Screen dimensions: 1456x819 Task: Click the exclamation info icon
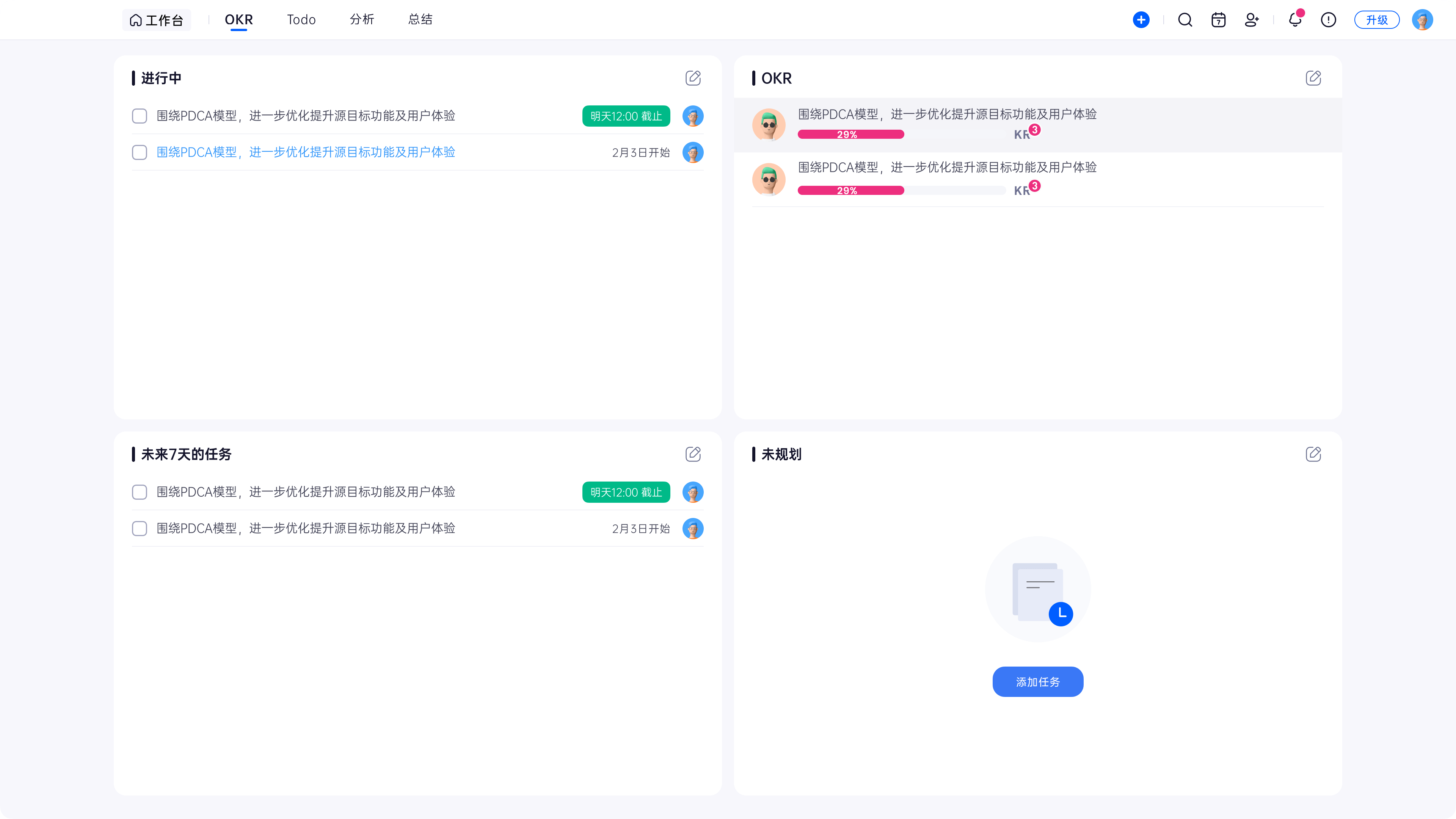1328,20
